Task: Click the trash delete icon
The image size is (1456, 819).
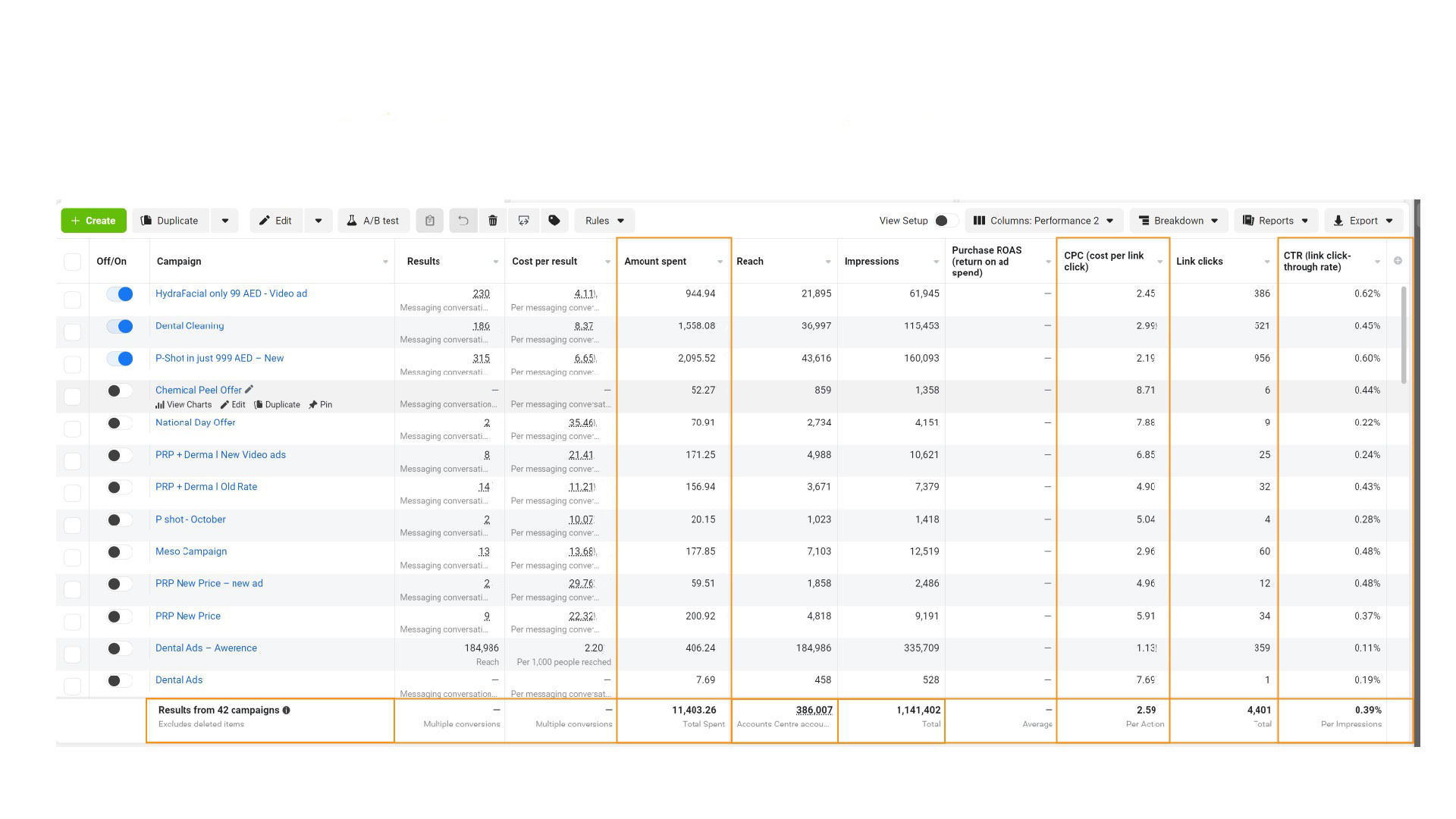Action: tap(493, 221)
